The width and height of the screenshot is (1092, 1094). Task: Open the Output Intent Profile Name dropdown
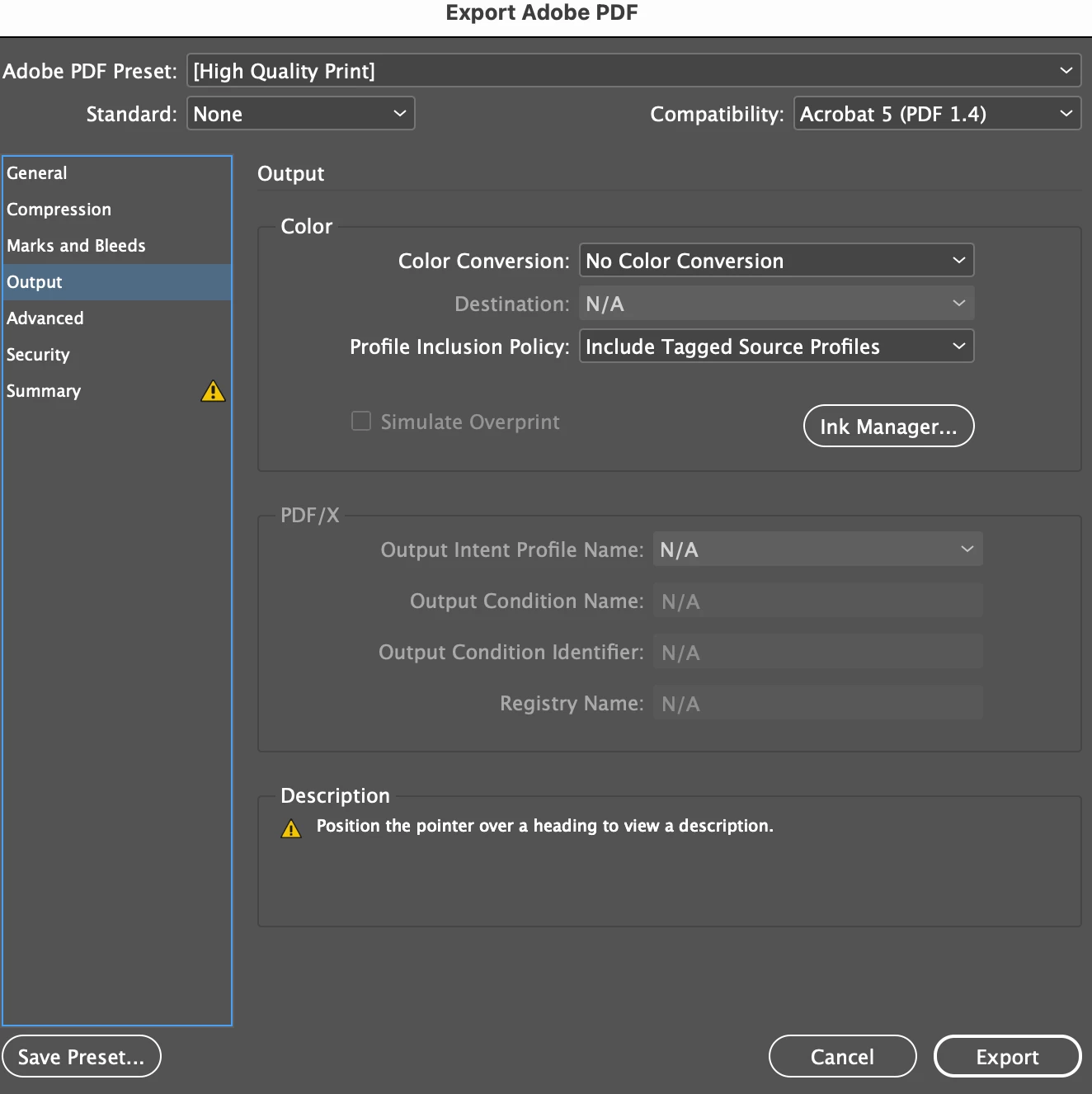point(818,549)
